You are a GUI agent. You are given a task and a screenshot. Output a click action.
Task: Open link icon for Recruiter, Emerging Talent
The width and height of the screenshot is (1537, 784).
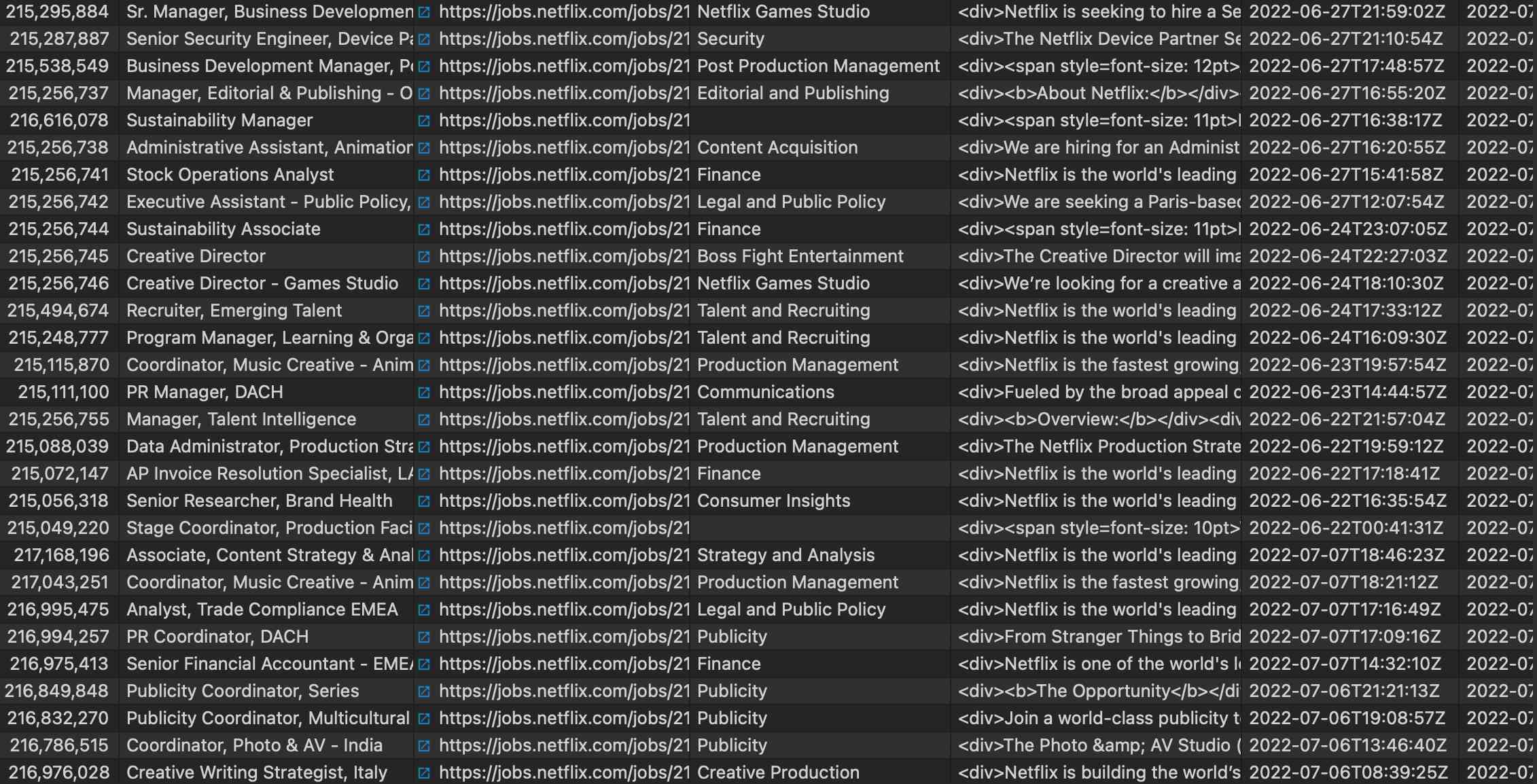(424, 311)
